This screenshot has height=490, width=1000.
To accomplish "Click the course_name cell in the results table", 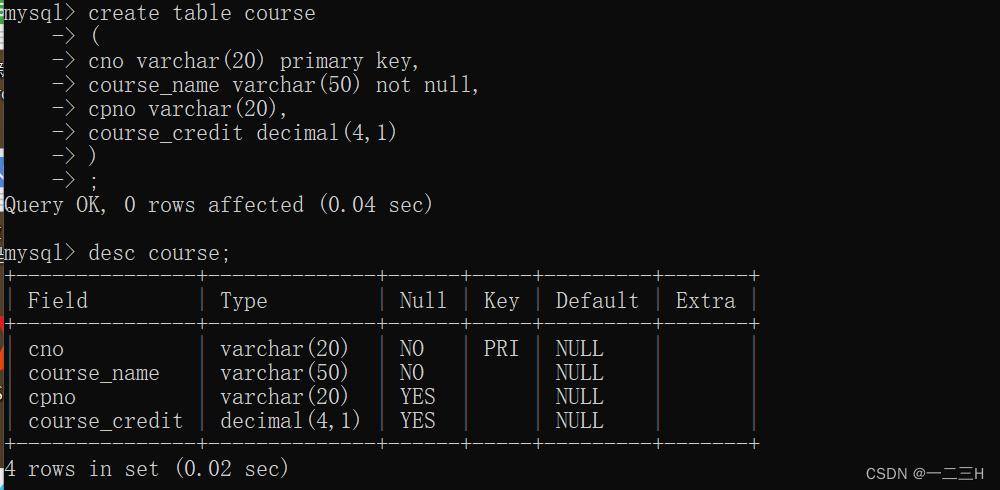I will [94, 373].
